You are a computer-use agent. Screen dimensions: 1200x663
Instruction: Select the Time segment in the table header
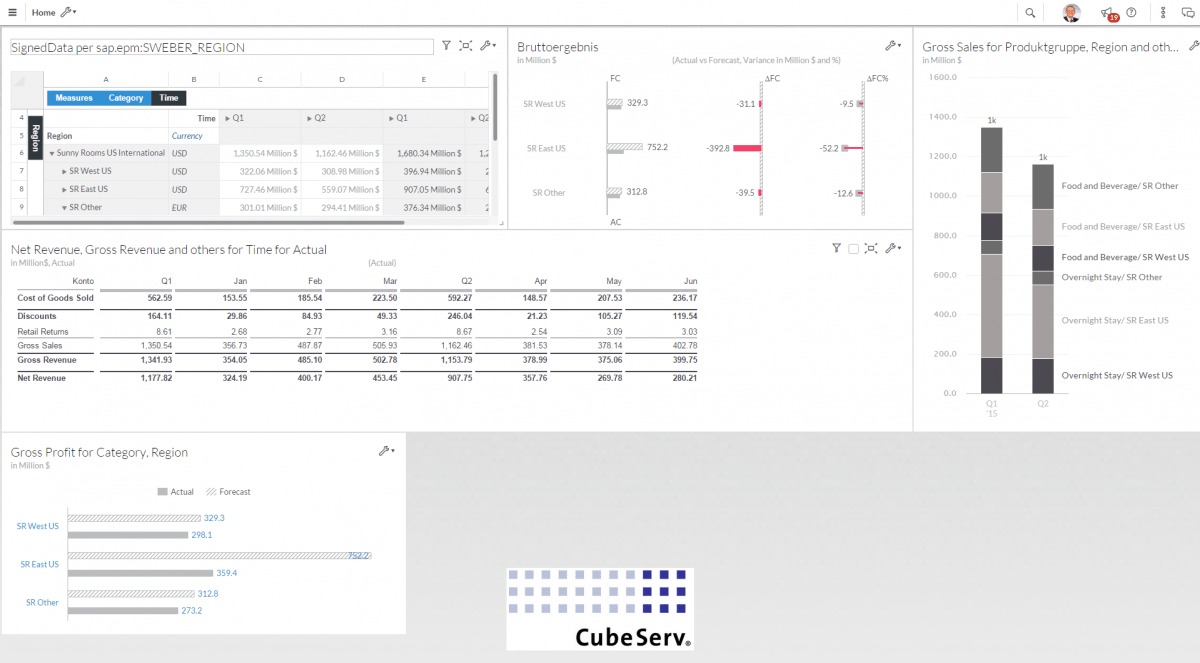[x=168, y=97]
